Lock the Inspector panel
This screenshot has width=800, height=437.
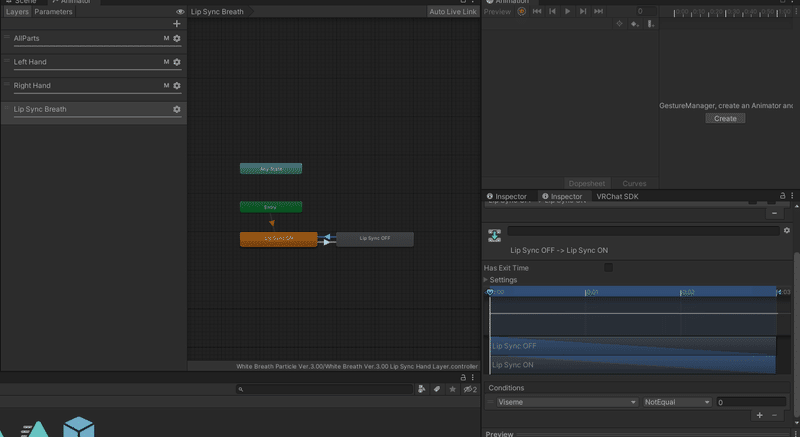[x=783, y=196]
